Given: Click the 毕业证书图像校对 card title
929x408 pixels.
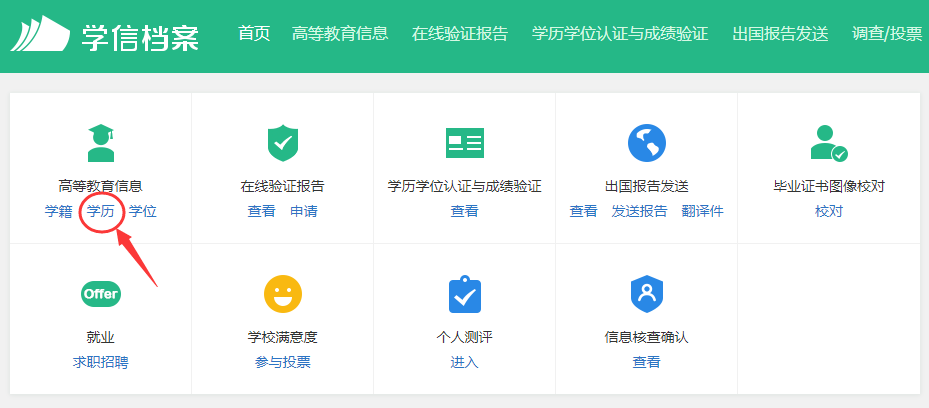Looking at the screenshot, I should click(x=829, y=187).
